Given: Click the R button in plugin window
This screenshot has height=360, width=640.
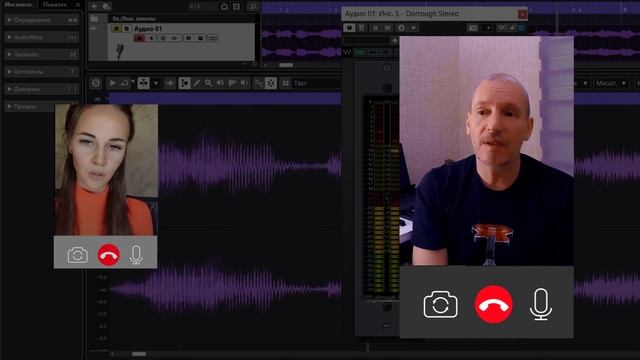Looking at the screenshot, I should [x=375, y=28].
